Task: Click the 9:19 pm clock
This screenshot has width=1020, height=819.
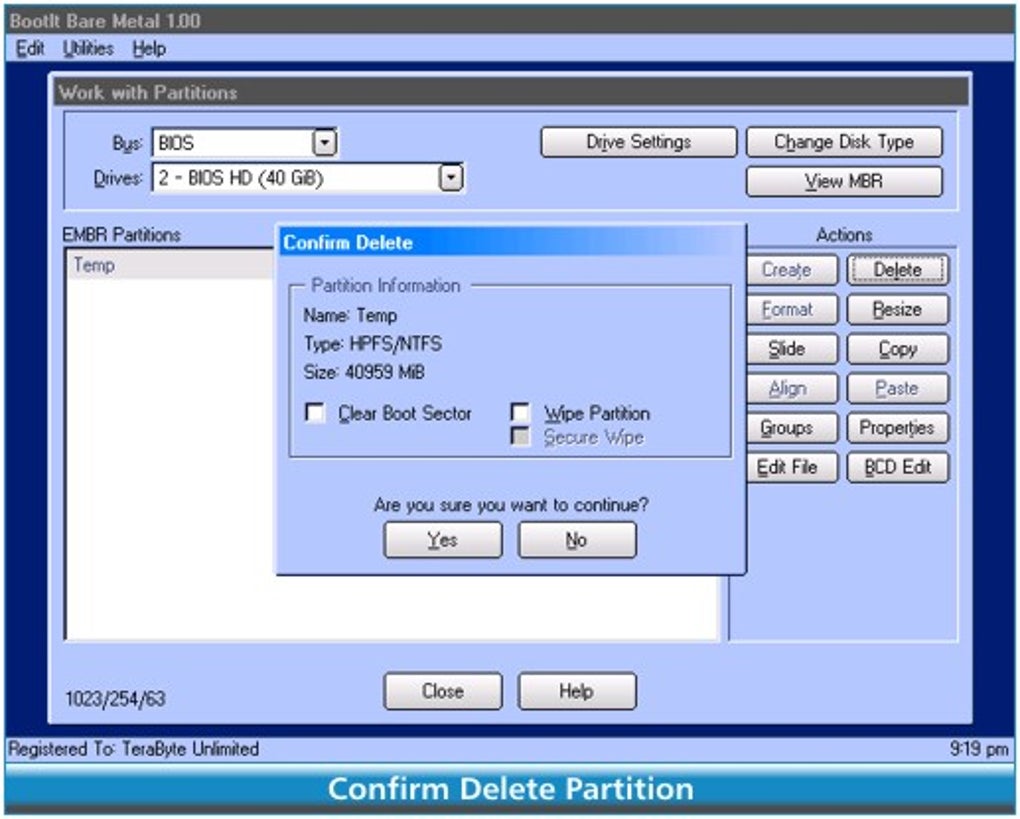Action: (978, 749)
